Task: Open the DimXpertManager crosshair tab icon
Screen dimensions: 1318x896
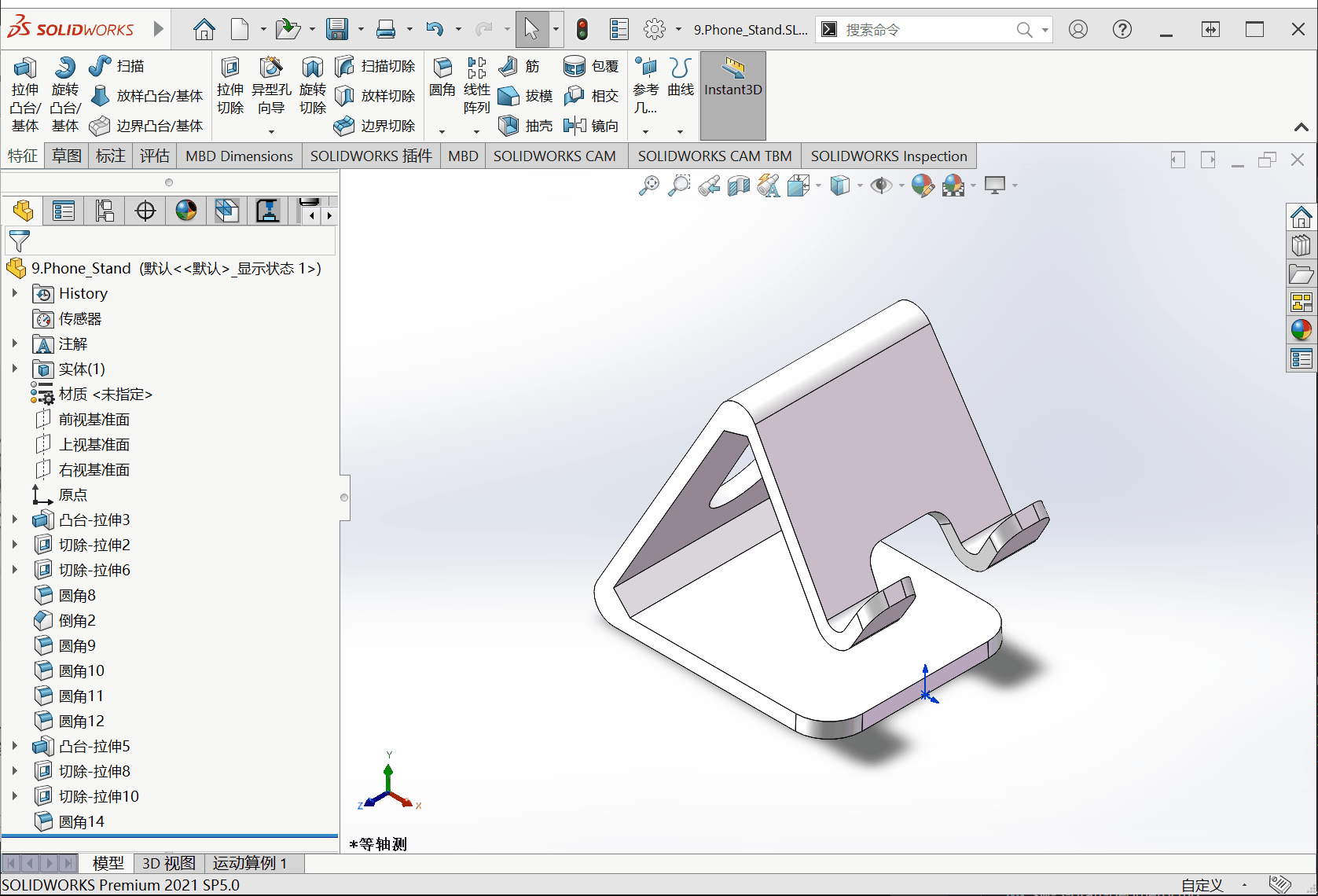Action: (145, 211)
